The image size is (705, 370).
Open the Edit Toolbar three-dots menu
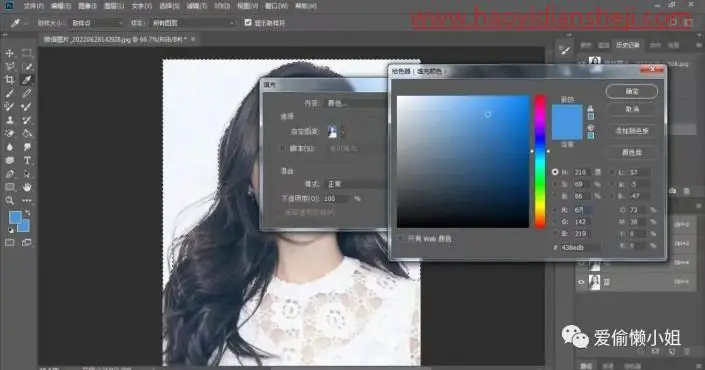pyautogui.click(x=27, y=201)
